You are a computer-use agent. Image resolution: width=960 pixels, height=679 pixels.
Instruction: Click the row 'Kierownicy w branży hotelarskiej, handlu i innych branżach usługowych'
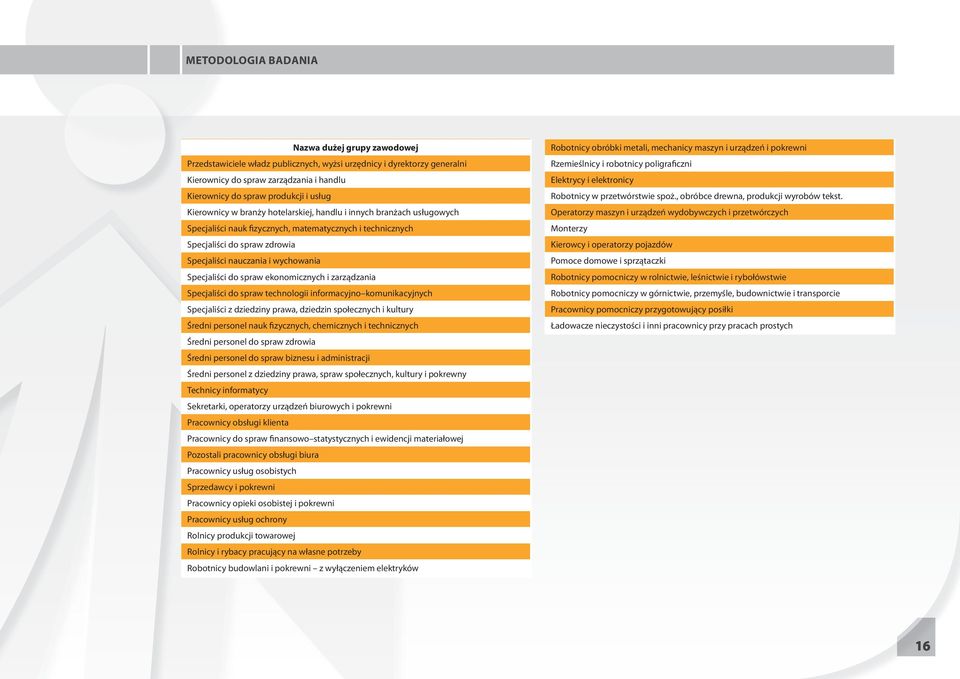point(355,212)
